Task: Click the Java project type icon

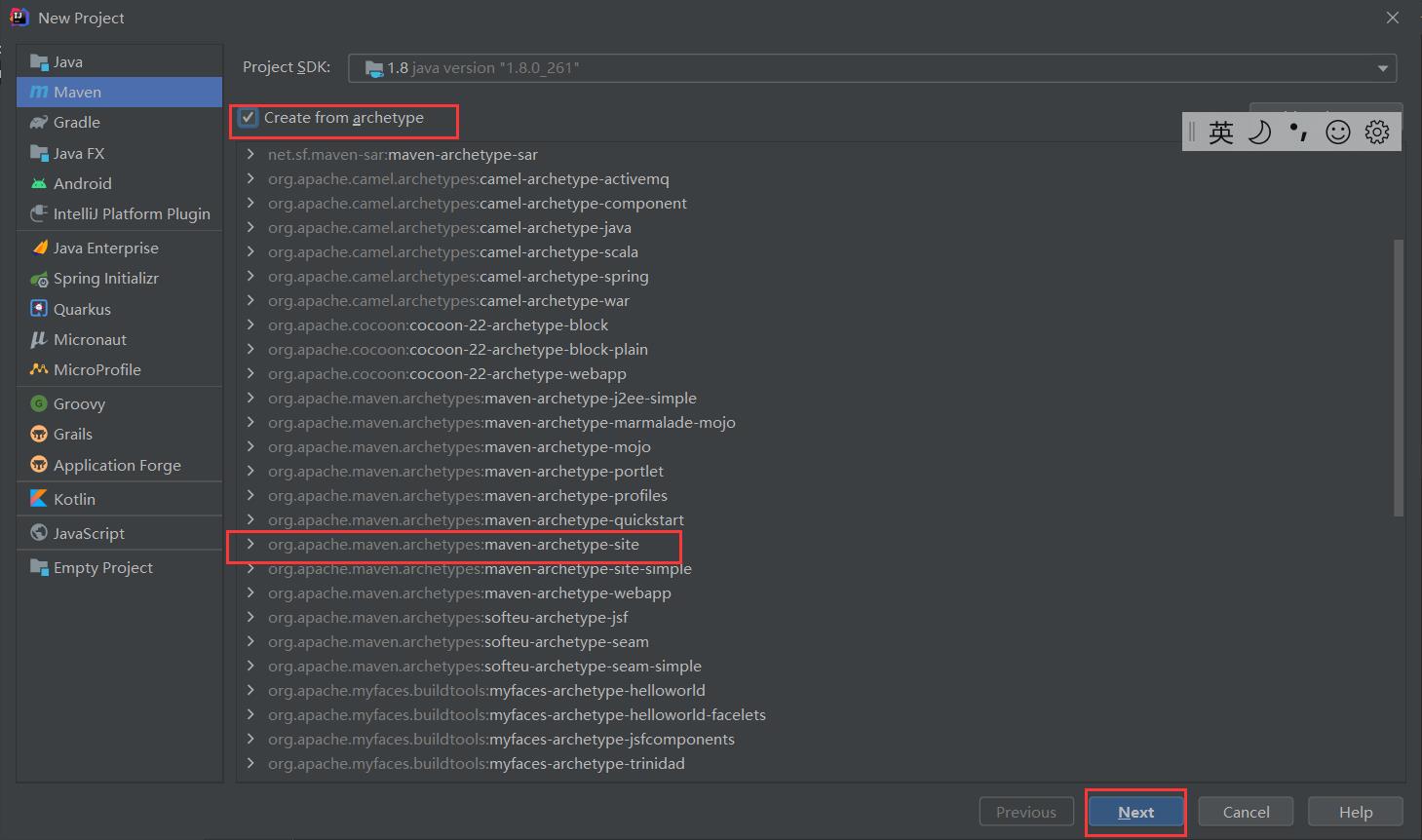Action: [x=39, y=61]
